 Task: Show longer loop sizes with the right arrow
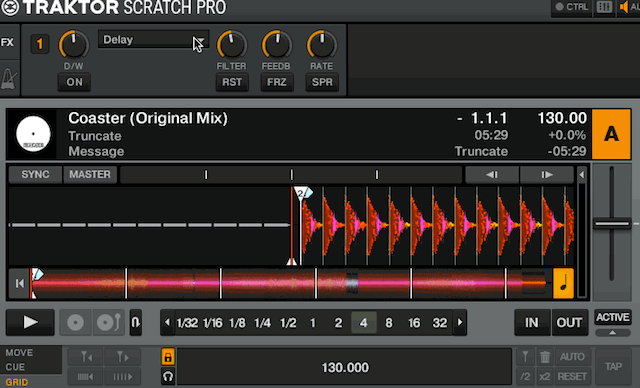[x=460, y=322]
